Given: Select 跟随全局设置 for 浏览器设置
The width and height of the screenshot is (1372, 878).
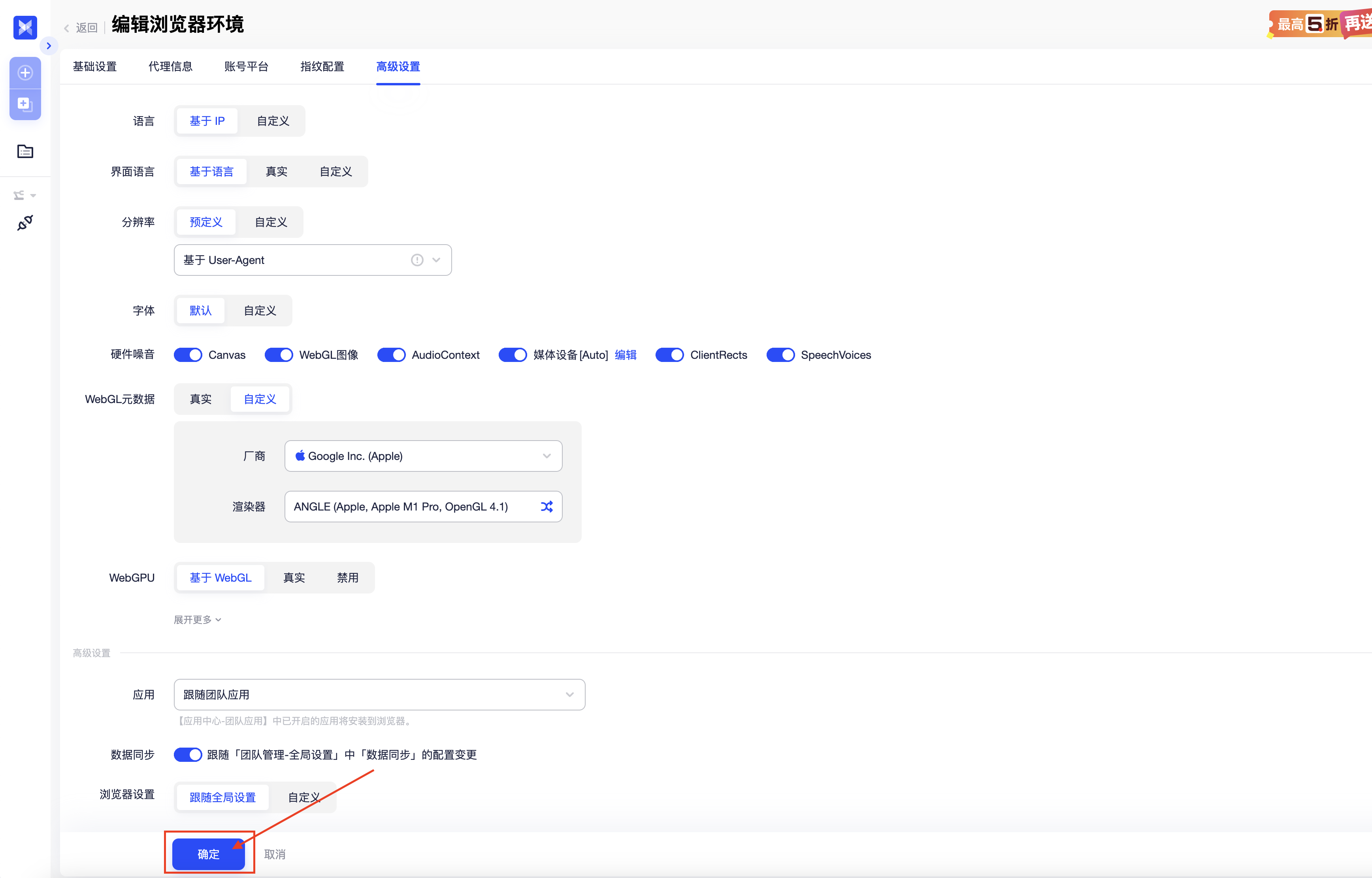Looking at the screenshot, I should 223,797.
